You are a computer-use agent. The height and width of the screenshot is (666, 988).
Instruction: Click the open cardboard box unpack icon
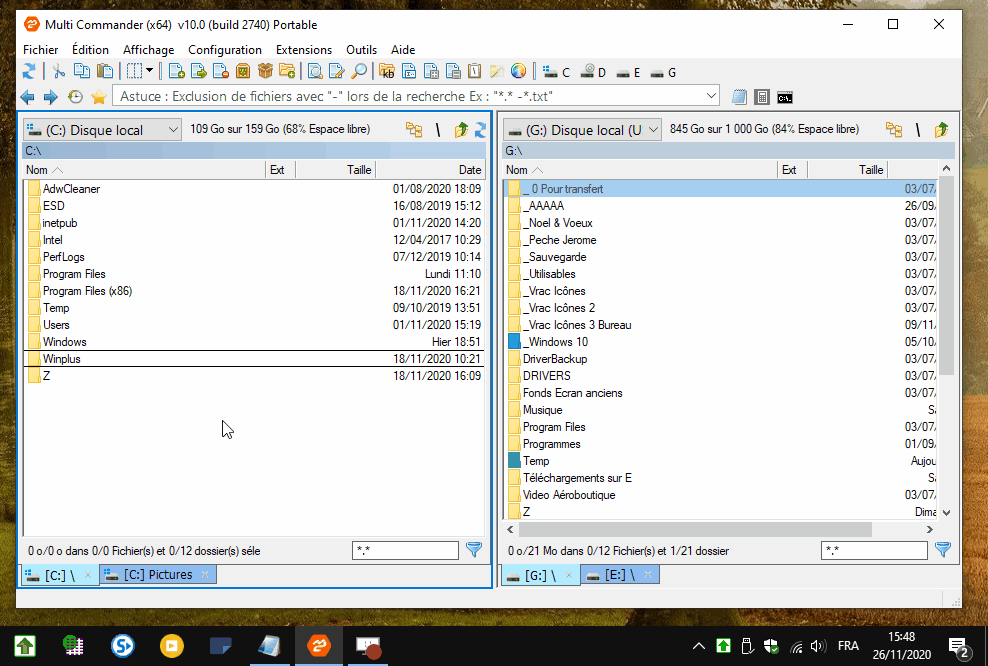pyautogui.click(x=265, y=72)
